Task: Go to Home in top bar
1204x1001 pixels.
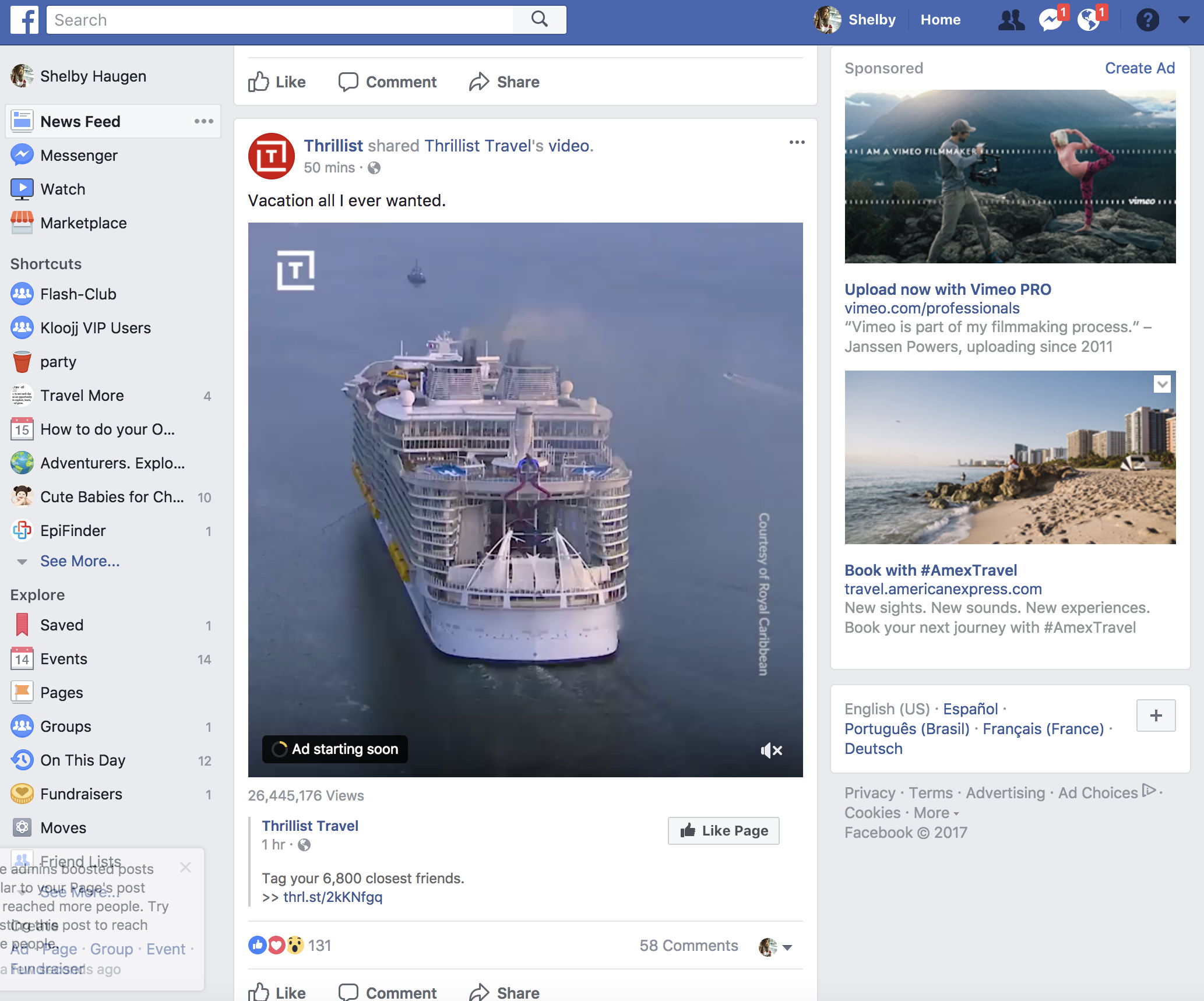Action: point(940,20)
